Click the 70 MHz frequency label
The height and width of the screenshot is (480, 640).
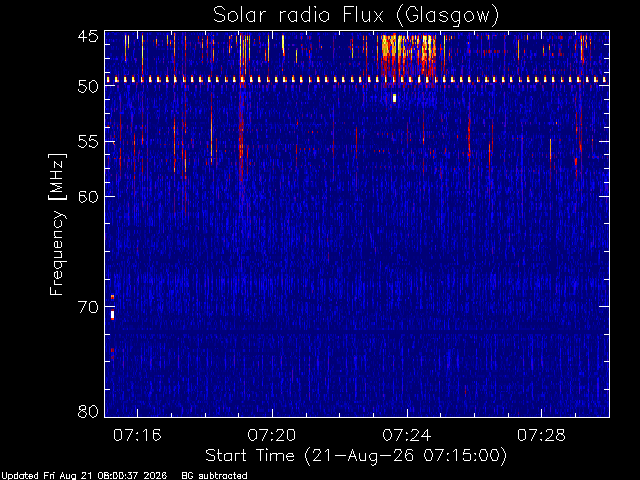88,307
